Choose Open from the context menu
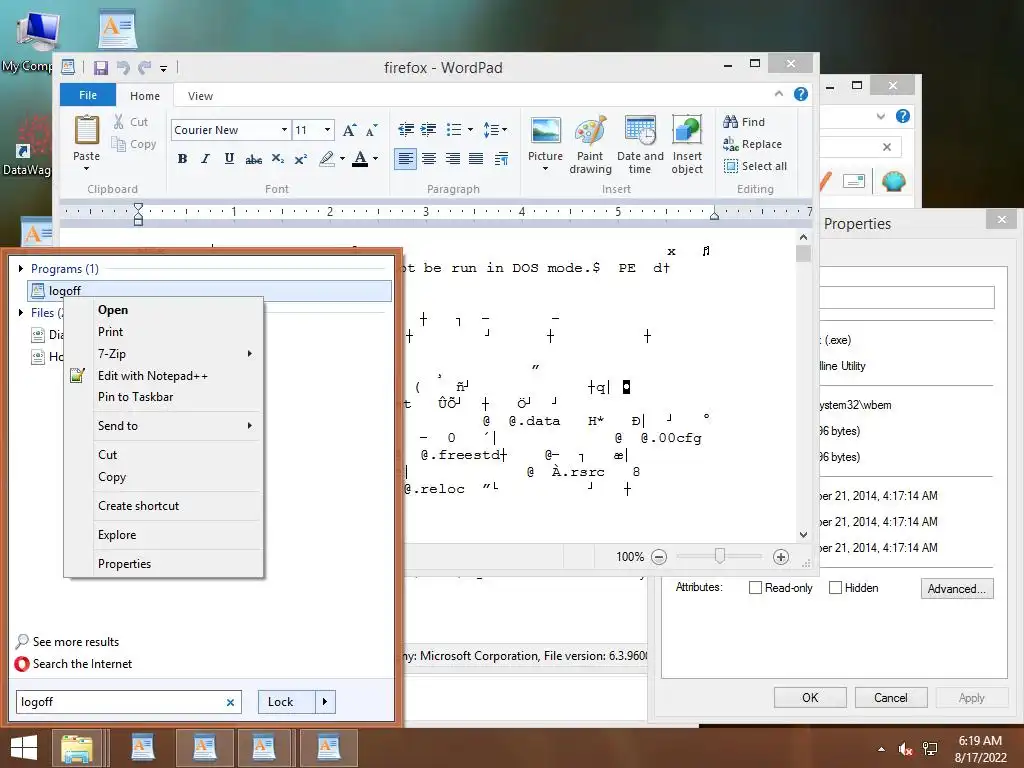 (163, 310)
